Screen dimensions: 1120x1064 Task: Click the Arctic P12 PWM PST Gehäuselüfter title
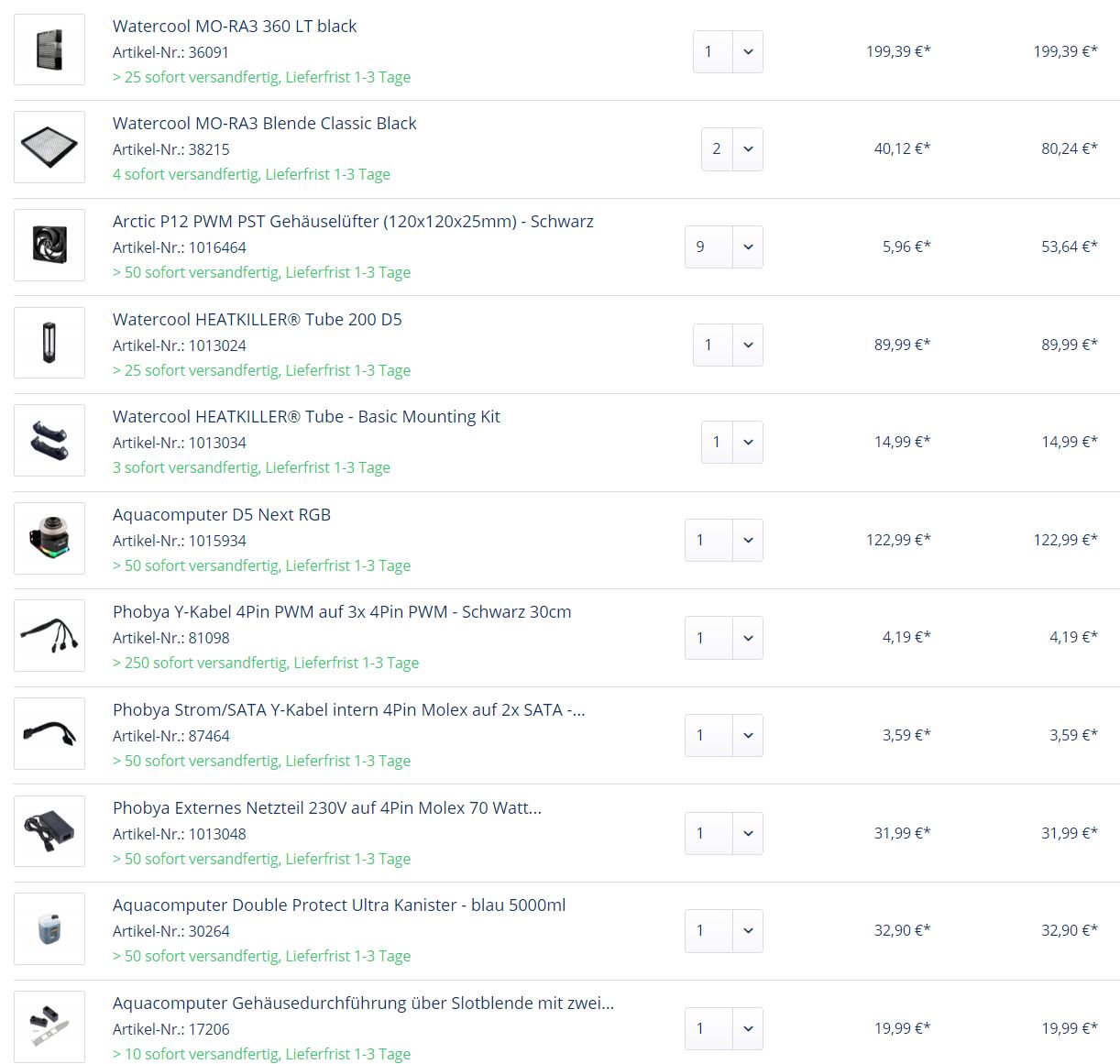353,221
